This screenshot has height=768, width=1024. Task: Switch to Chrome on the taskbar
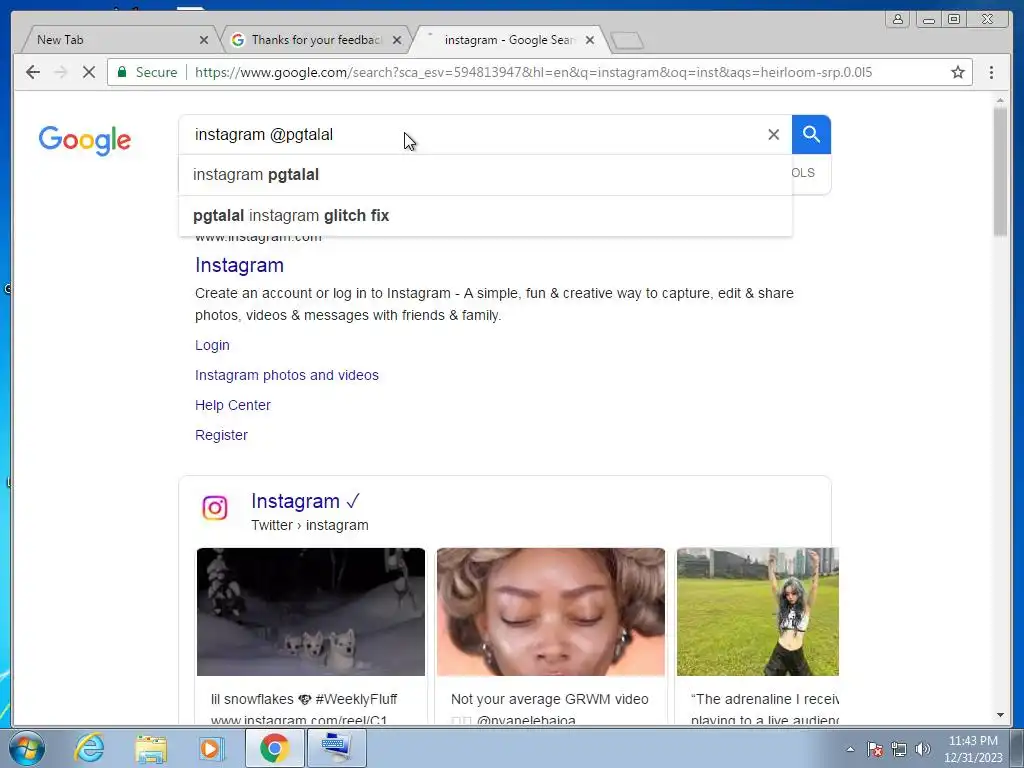pos(275,748)
